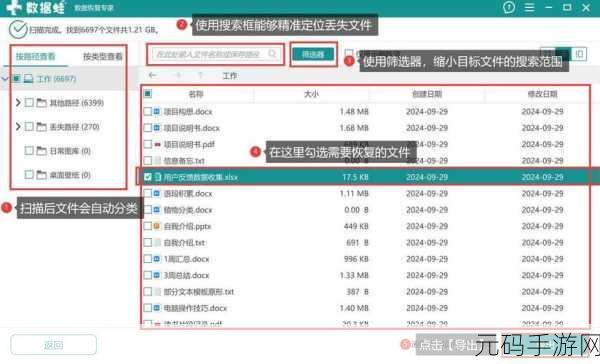600x364 pixels.
Task: Click the PDF icon of 项目说明书.pdf
Action: (x=157, y=144)
